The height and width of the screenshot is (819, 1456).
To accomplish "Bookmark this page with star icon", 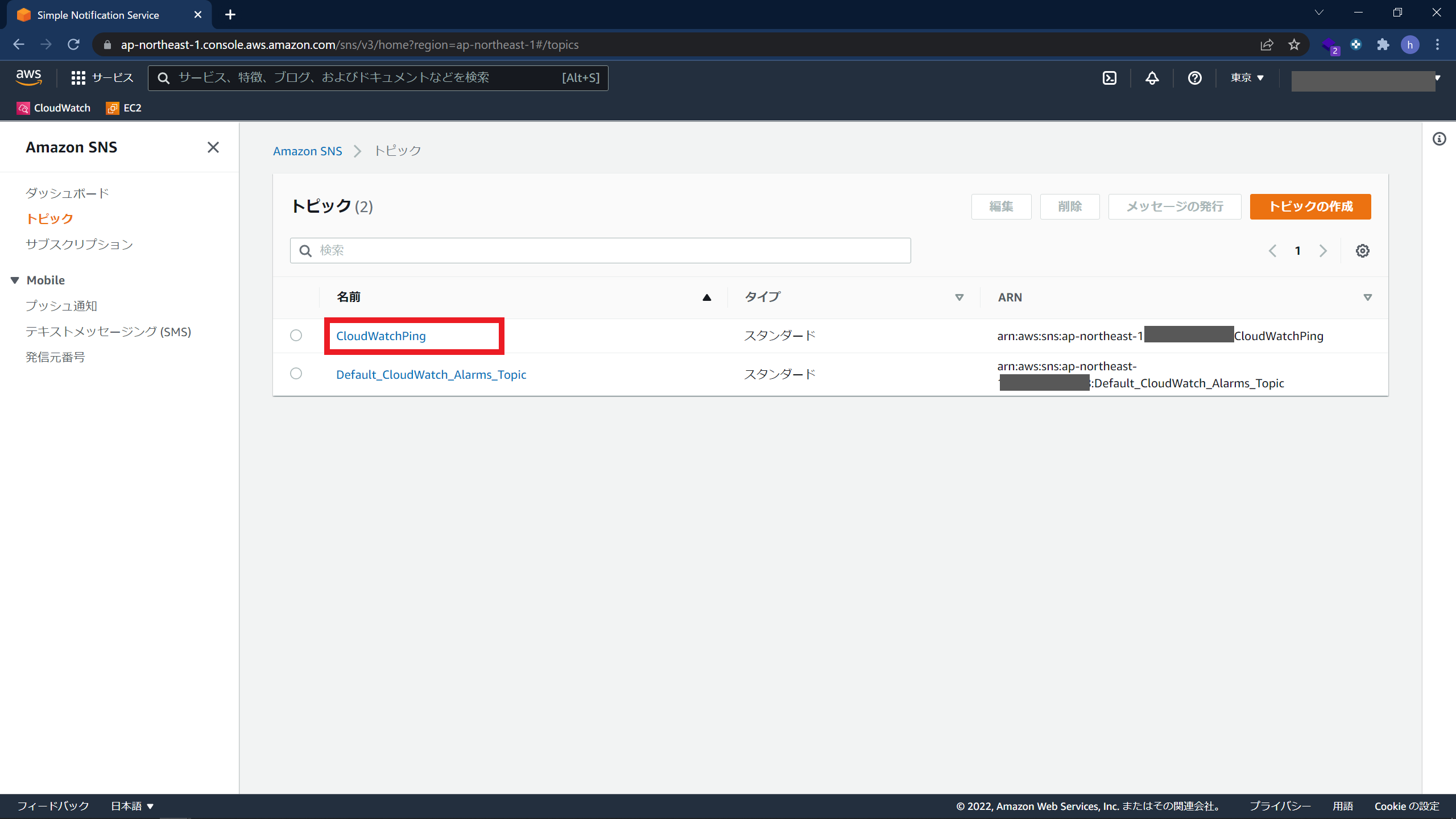I will point(1294,44).
